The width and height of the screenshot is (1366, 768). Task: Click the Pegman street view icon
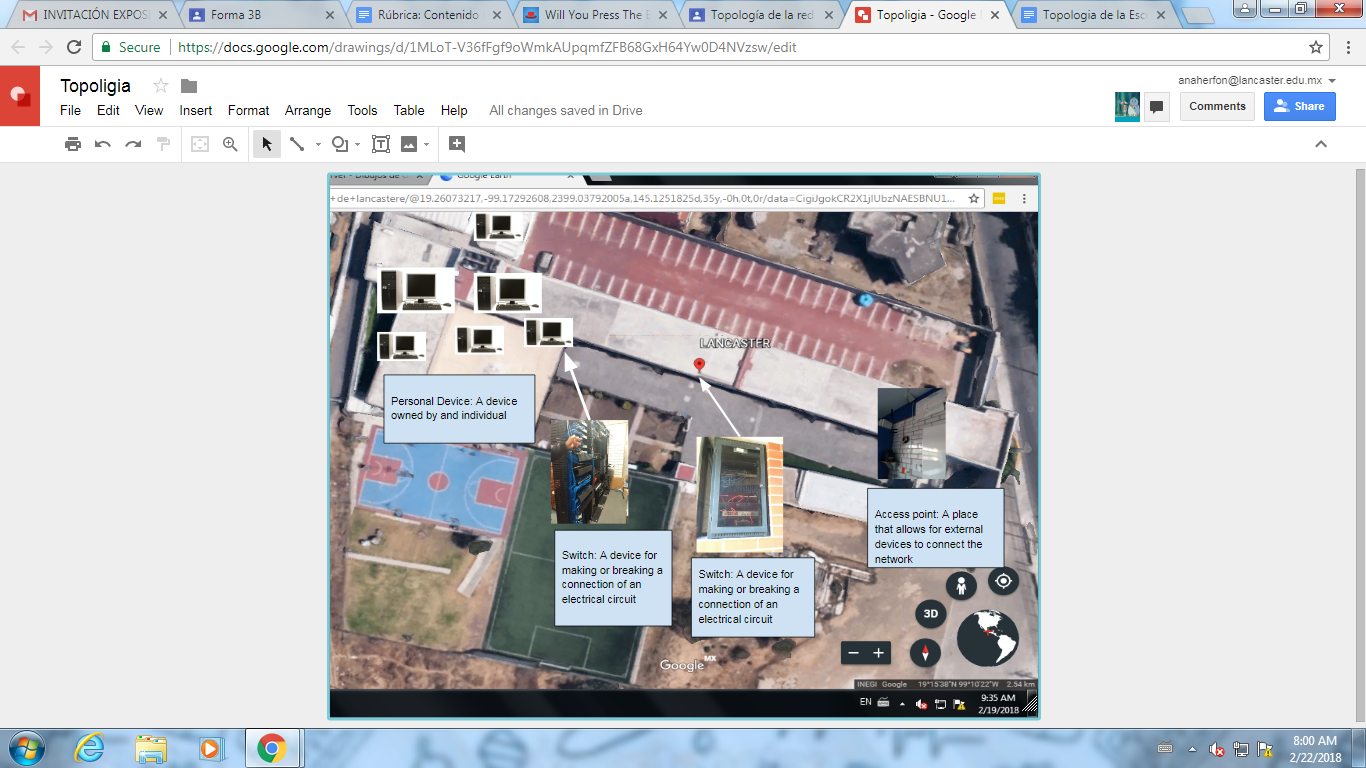click(x=962, y=586)
